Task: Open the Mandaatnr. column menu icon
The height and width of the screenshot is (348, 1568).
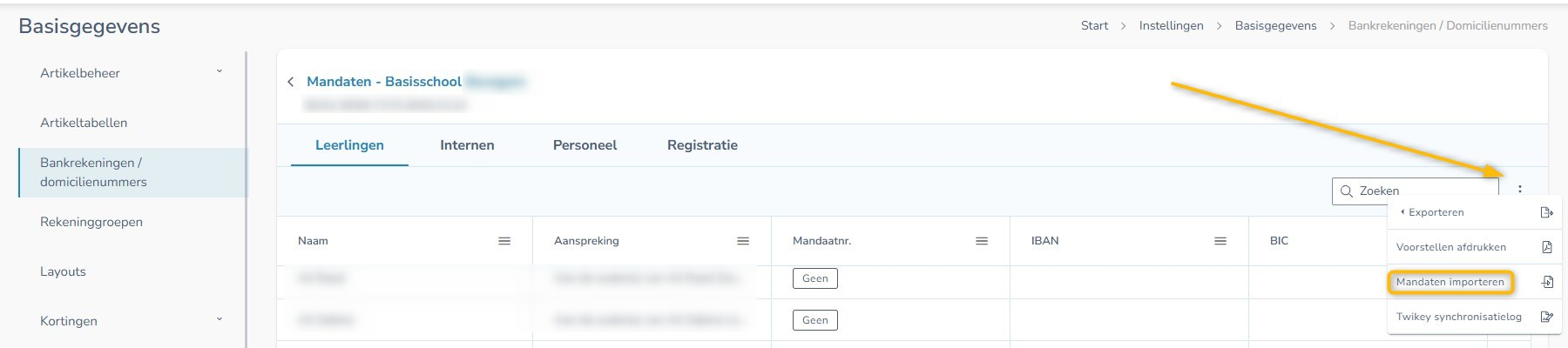Action: (x=982, y=241)
